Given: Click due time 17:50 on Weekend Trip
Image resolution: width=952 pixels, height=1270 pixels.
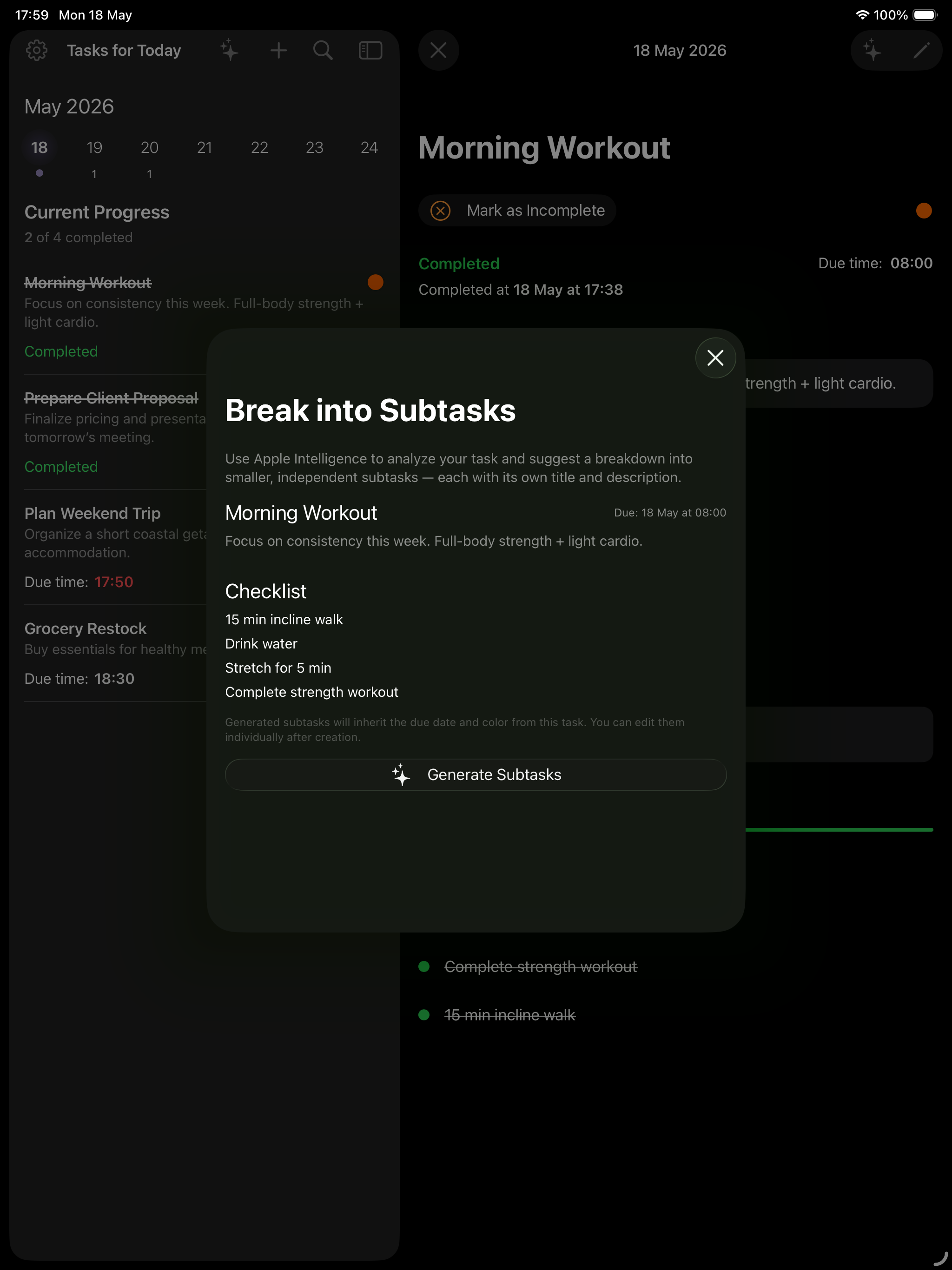Looking at the screenshot, I should click(x=114, y=582).
